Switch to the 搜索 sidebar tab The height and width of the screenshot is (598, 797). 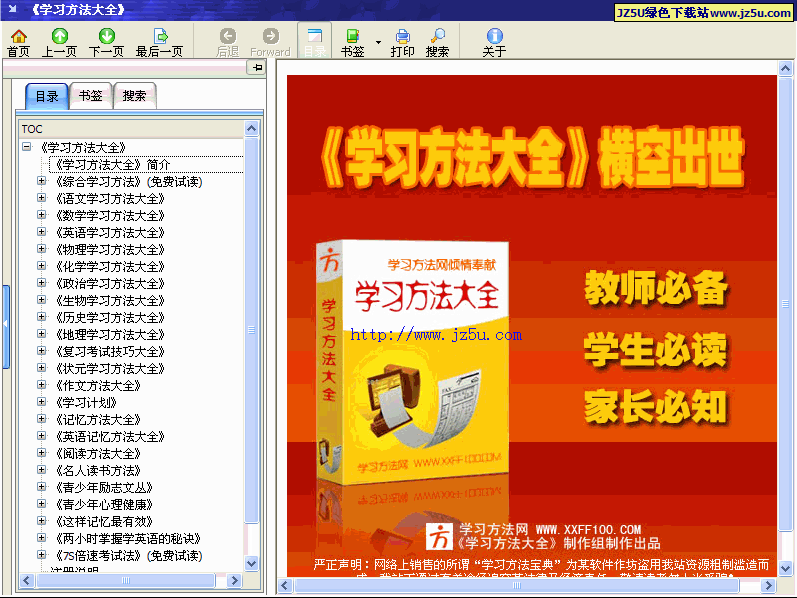coord(134,96)
